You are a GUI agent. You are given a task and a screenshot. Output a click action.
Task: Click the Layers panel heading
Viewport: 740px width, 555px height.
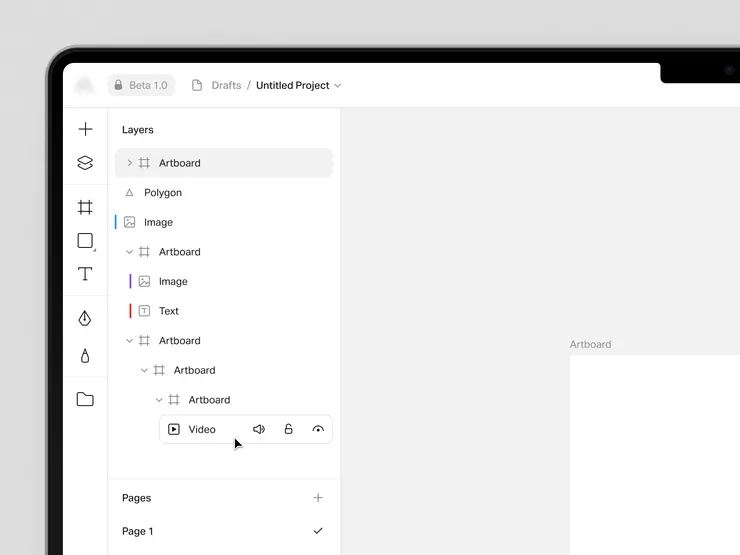click(138, 130)
